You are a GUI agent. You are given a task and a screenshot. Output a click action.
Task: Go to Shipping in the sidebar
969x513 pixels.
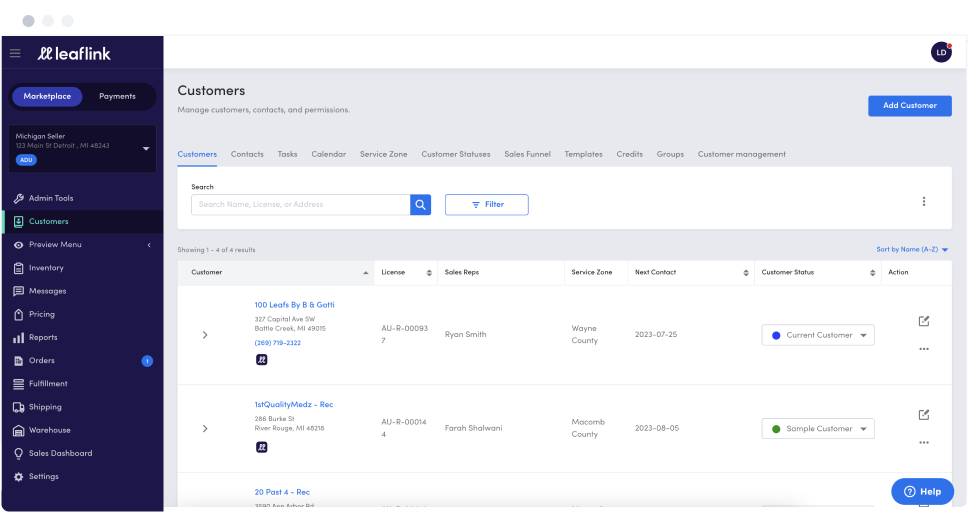(45, 407)
